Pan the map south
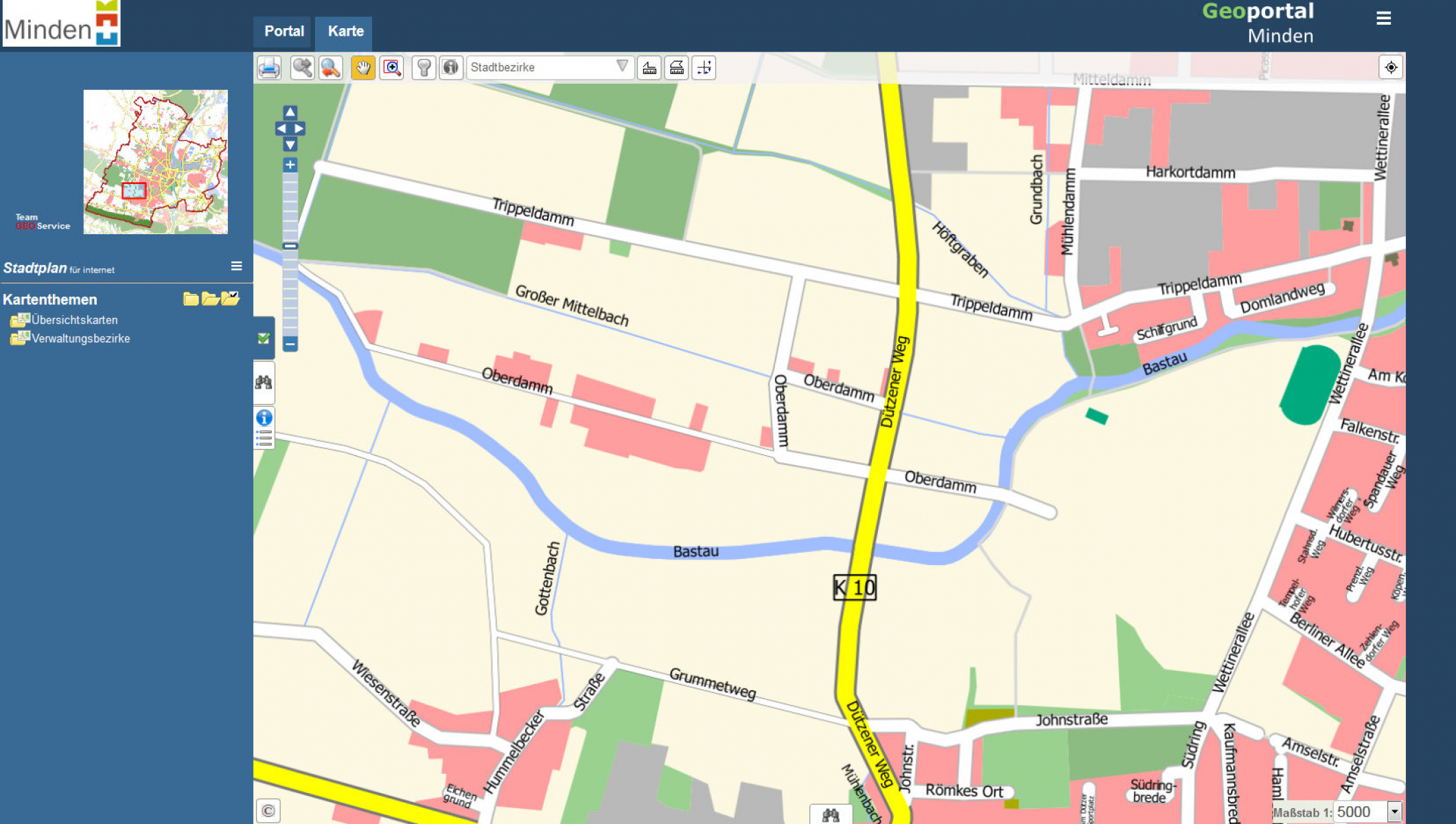1456x824 pixels. tap(290, 145)
